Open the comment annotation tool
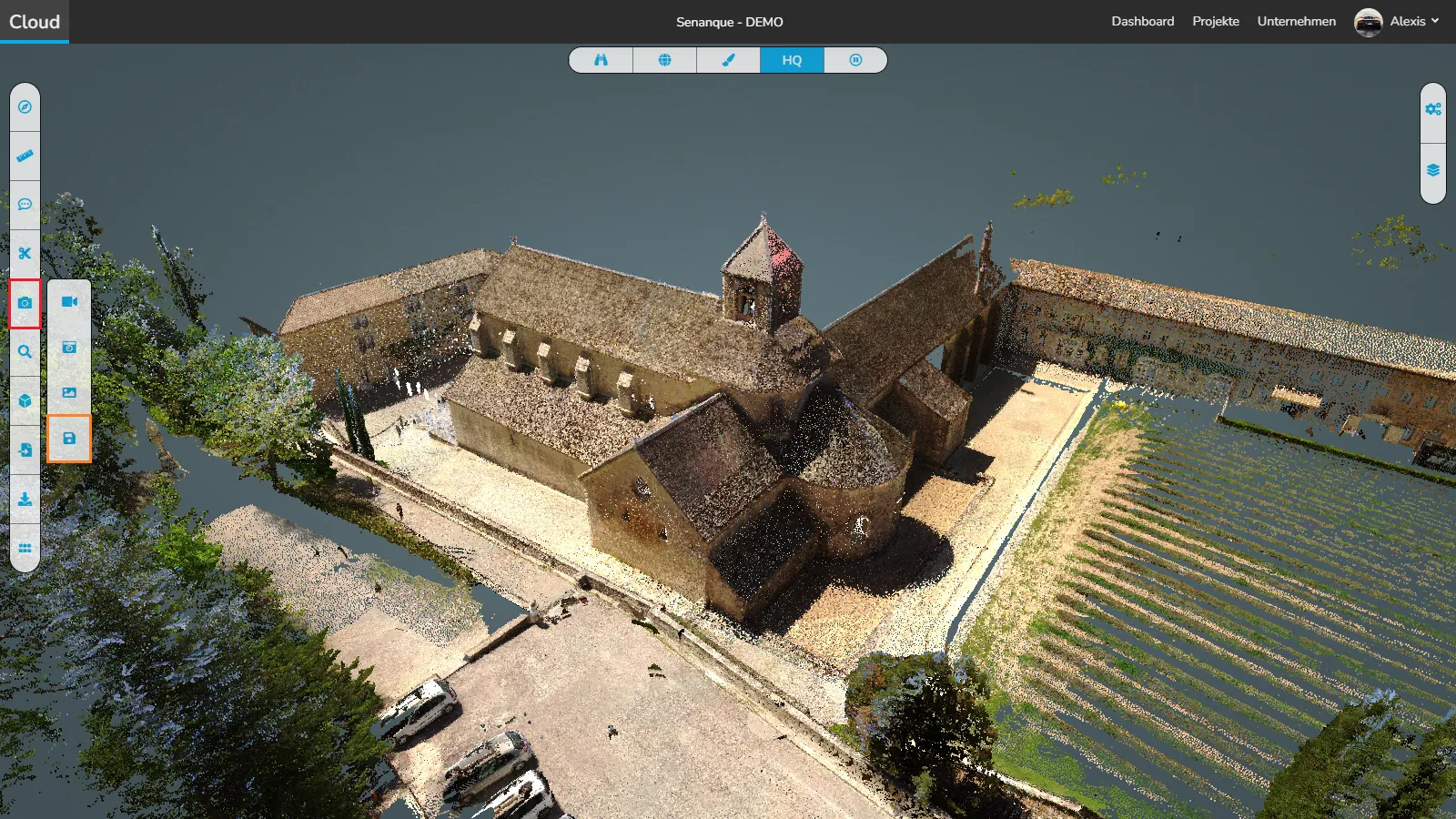 coord(25,205)
